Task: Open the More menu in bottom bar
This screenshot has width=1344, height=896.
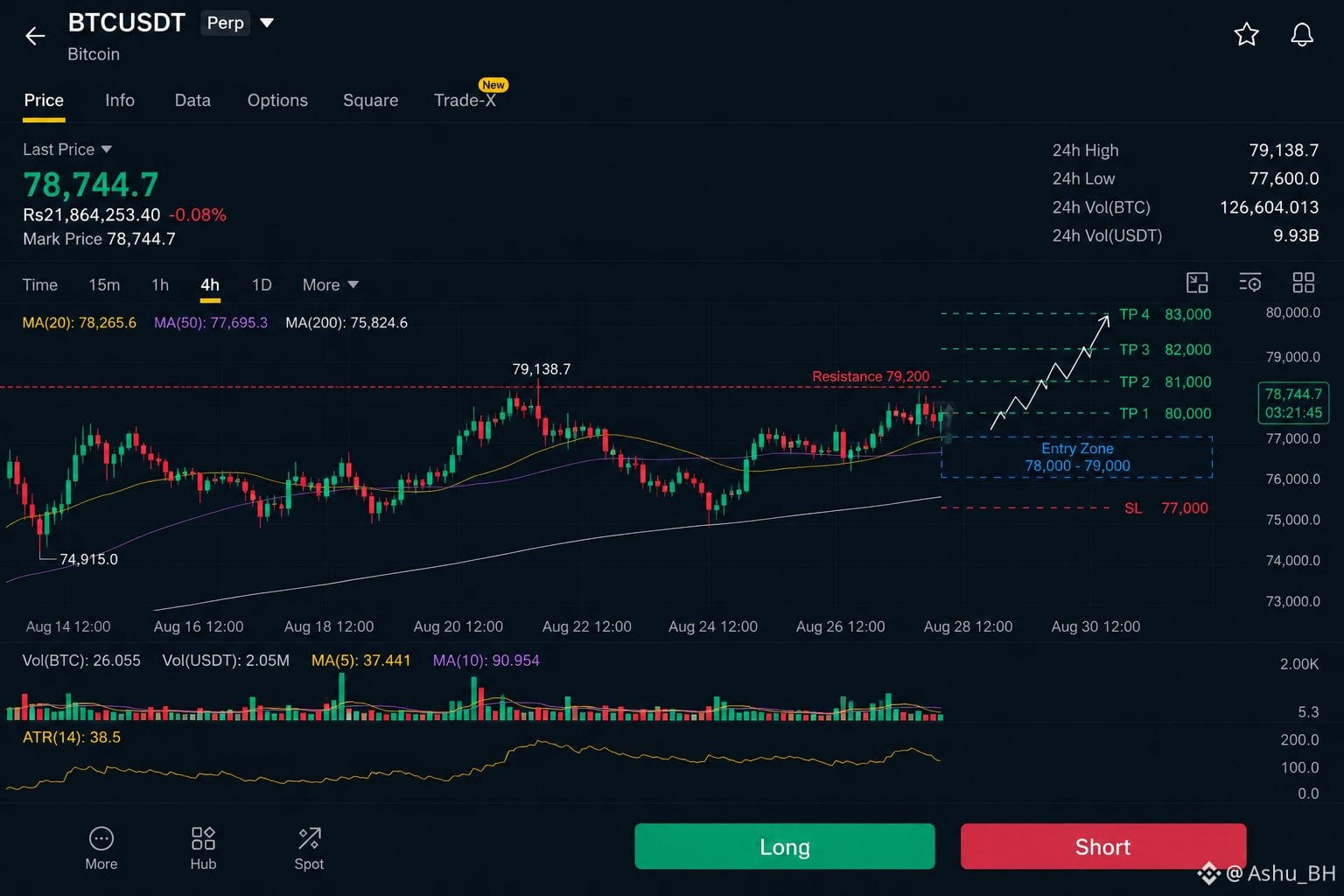Action: [x=101, y=849]
